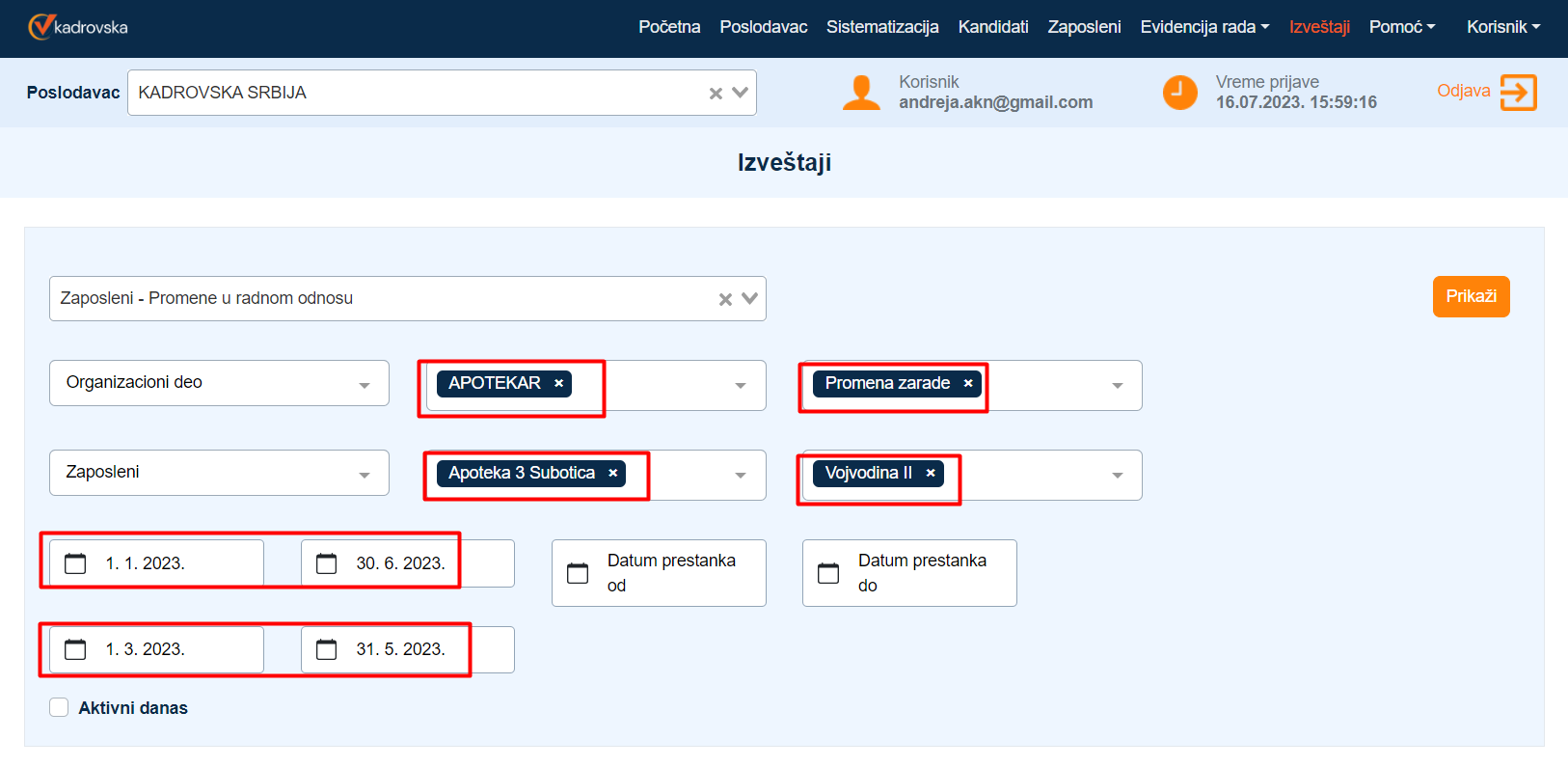Click the kadrovska logo icon

[41, 27]
